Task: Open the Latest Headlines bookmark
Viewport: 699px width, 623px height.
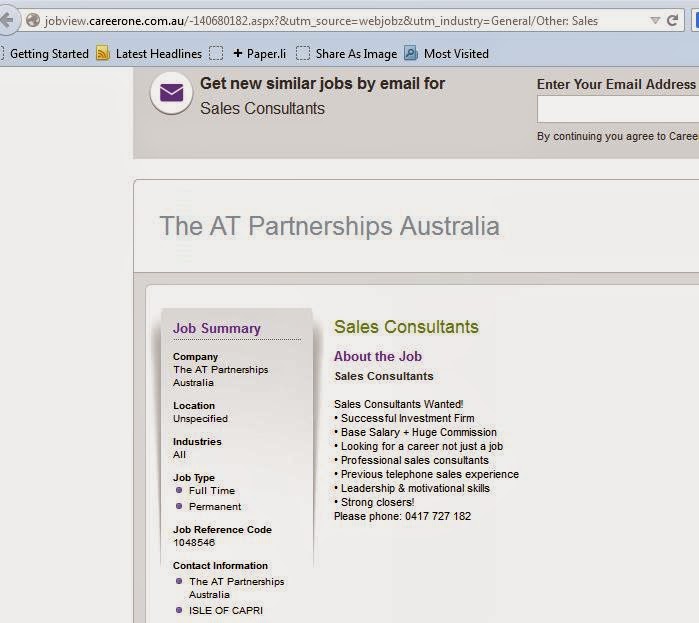Action: 159,54
